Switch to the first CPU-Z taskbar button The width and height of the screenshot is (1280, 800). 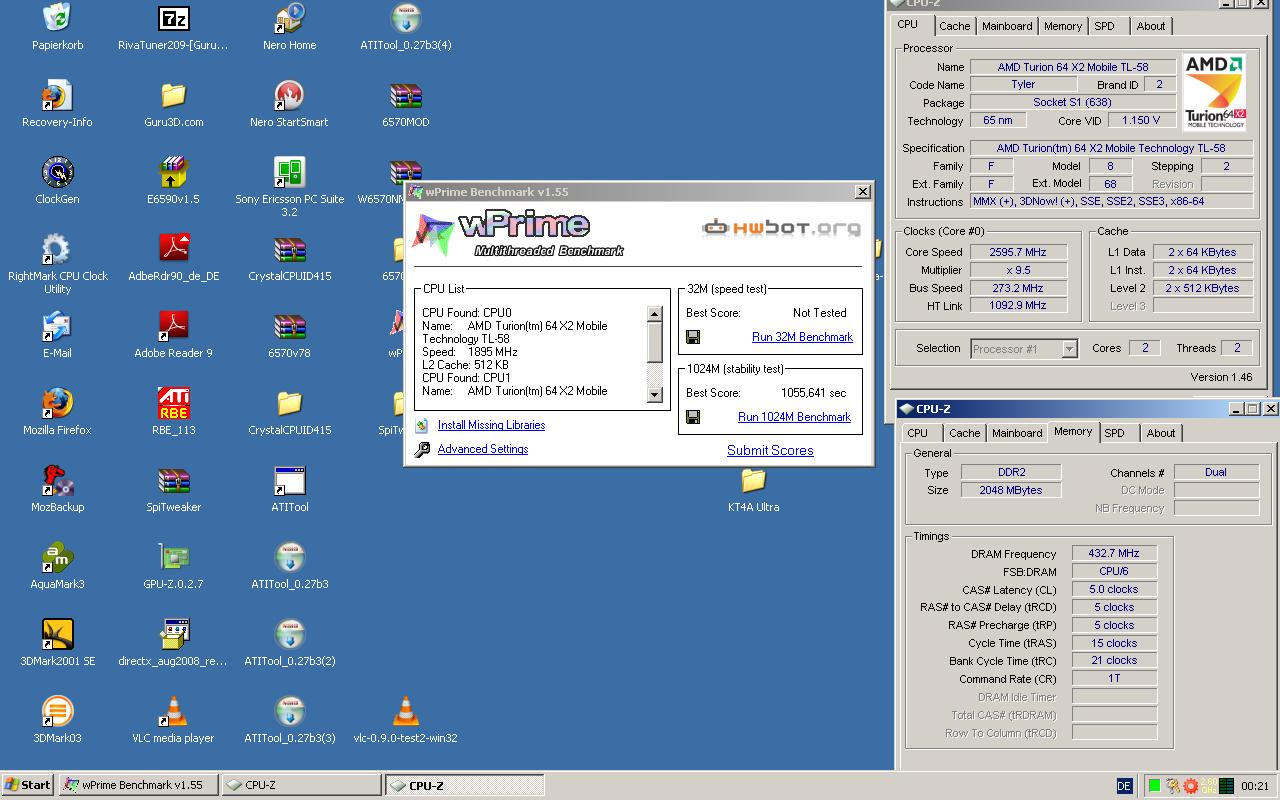pos(301,785)
